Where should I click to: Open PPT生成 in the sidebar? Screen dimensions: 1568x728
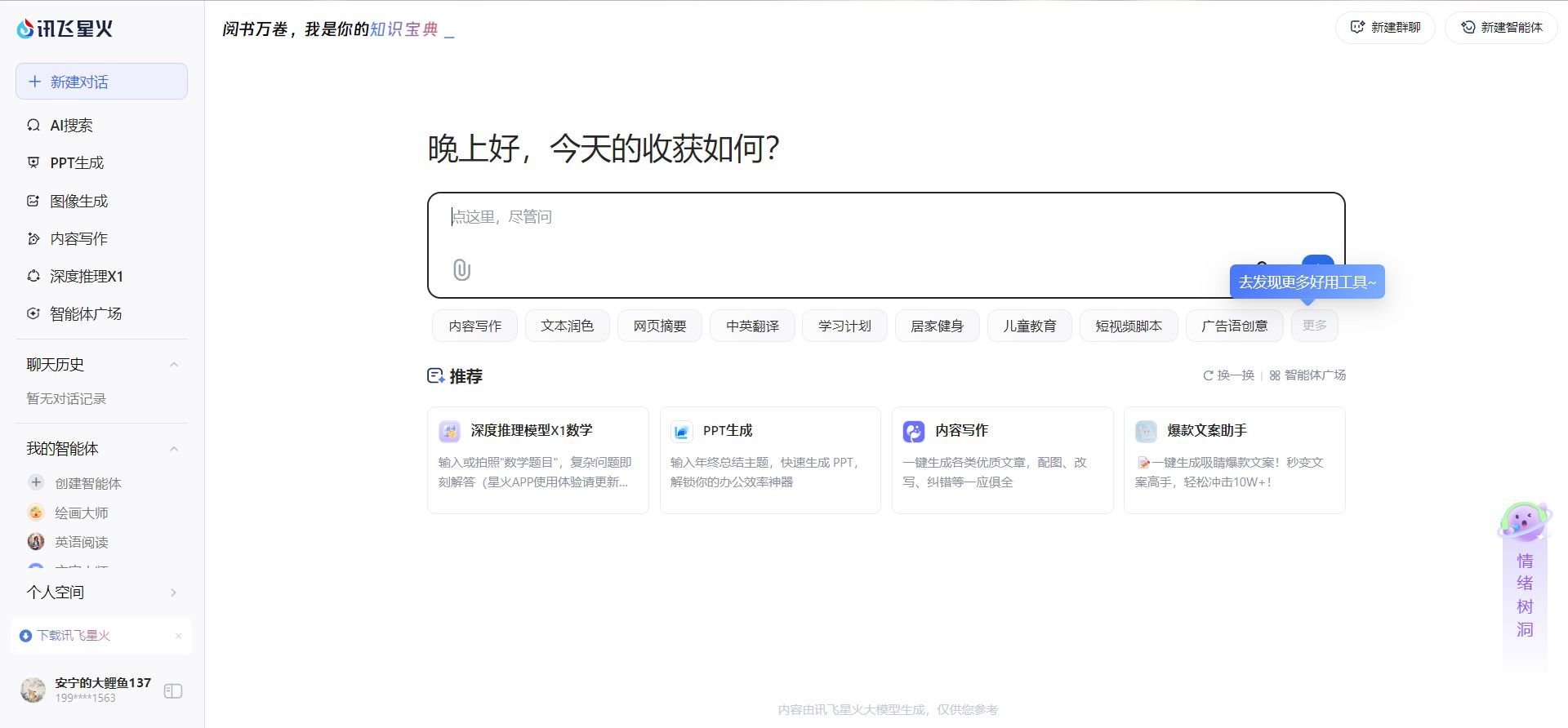pyautogui.click(x=76, y=163)
